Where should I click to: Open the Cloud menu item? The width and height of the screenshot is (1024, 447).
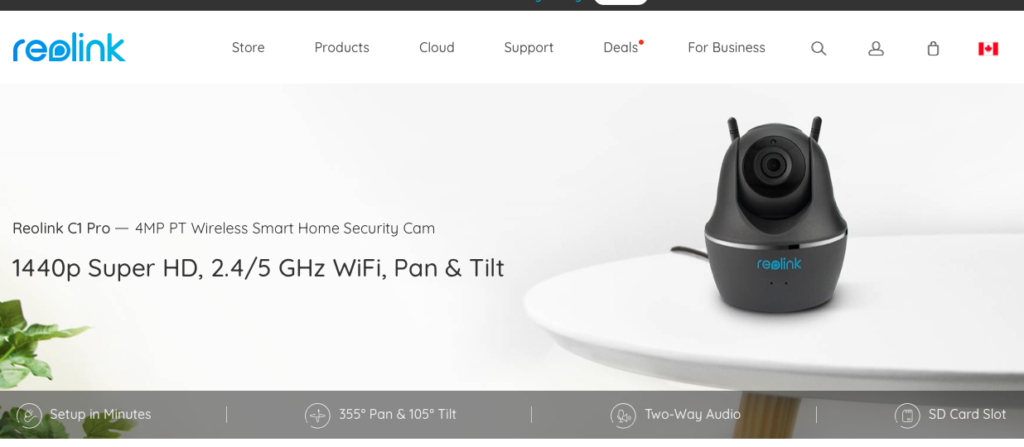437,48
